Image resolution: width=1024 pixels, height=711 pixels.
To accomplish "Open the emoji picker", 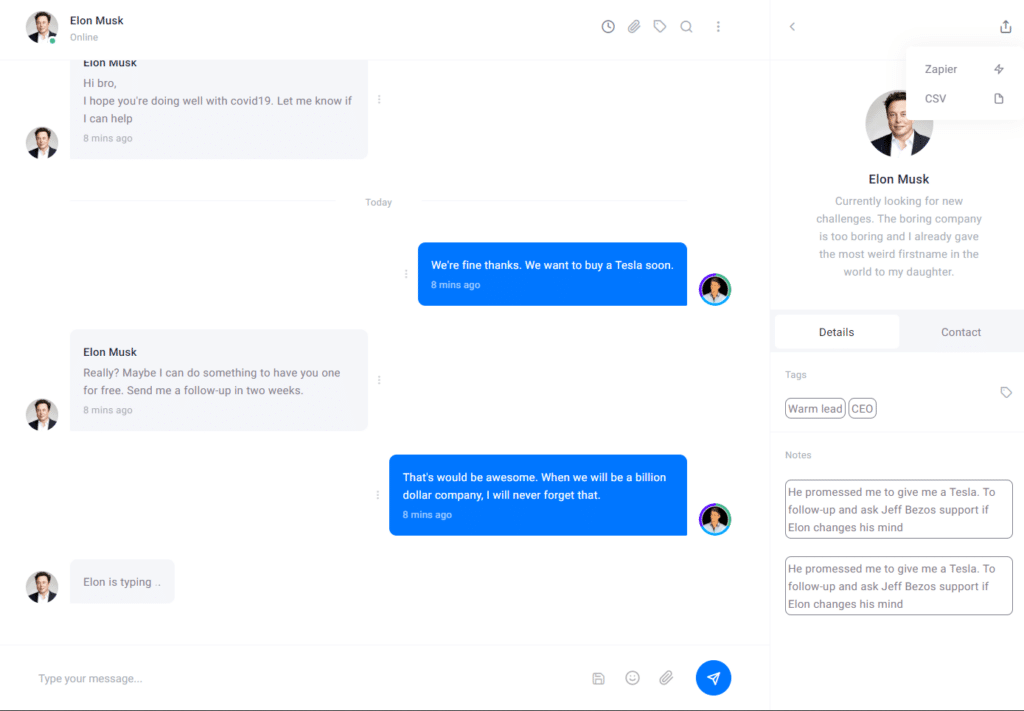I will pos(632,678).
